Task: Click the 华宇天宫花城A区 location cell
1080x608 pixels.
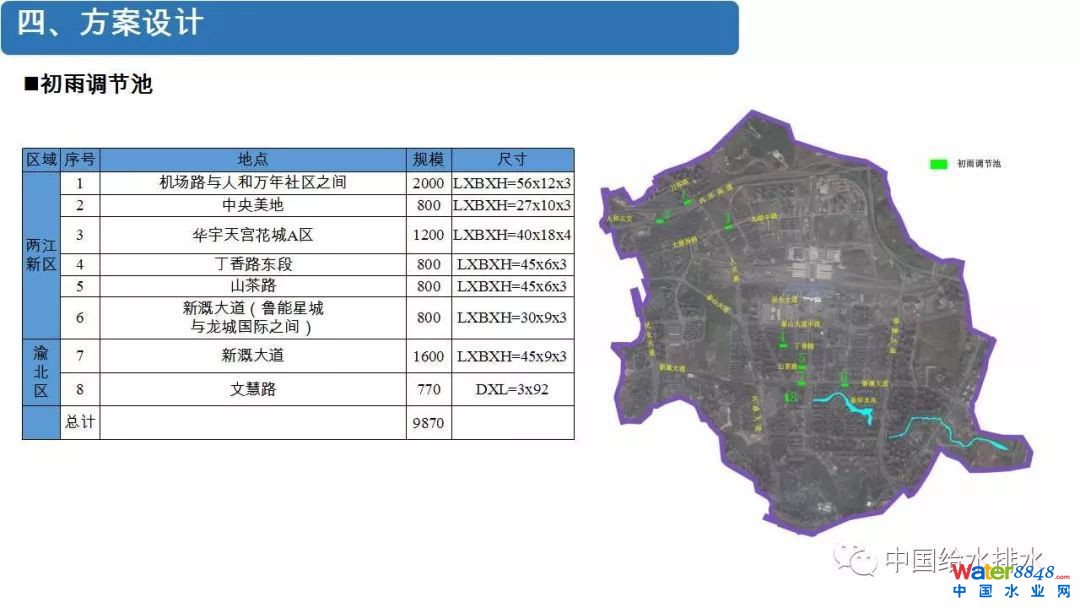Action: pos(253,235)
